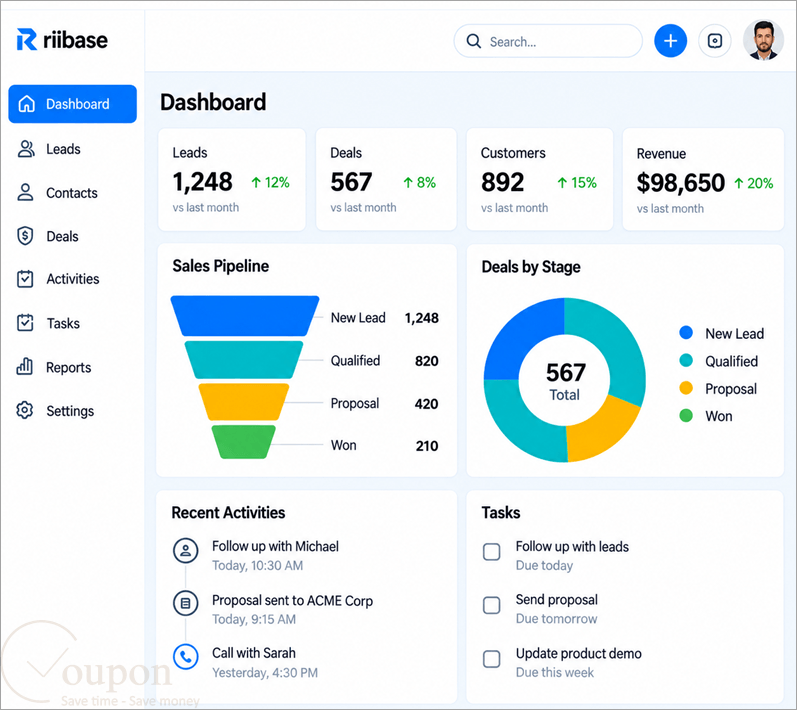The width and height of the screenshot is (797, 710).
Task: Click the riibase logo icon
Action: [27, 40]
